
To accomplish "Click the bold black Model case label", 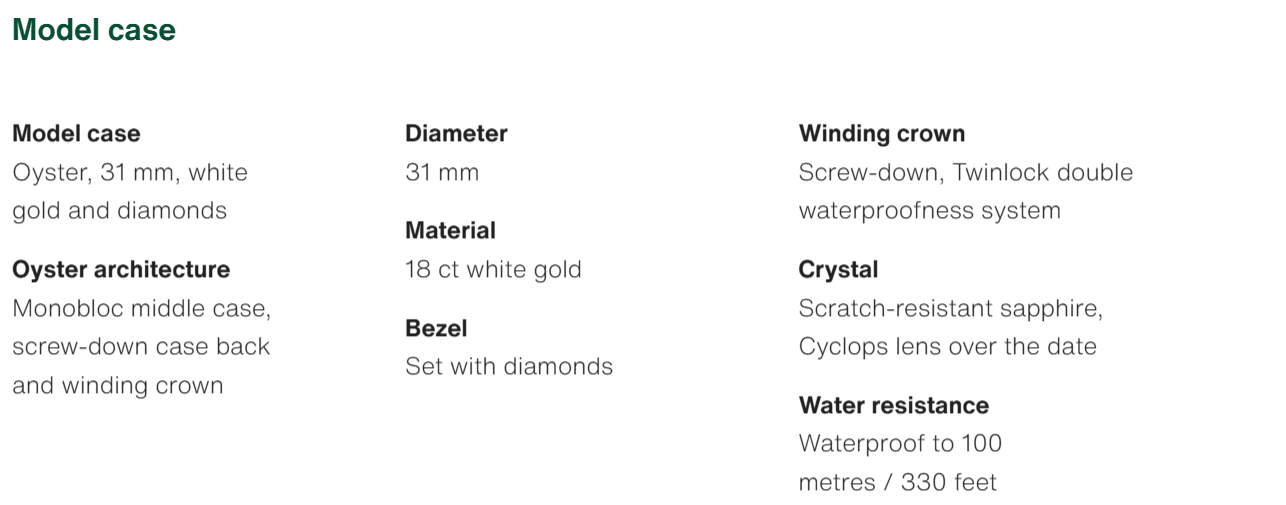I will click(x=76, y=133).
